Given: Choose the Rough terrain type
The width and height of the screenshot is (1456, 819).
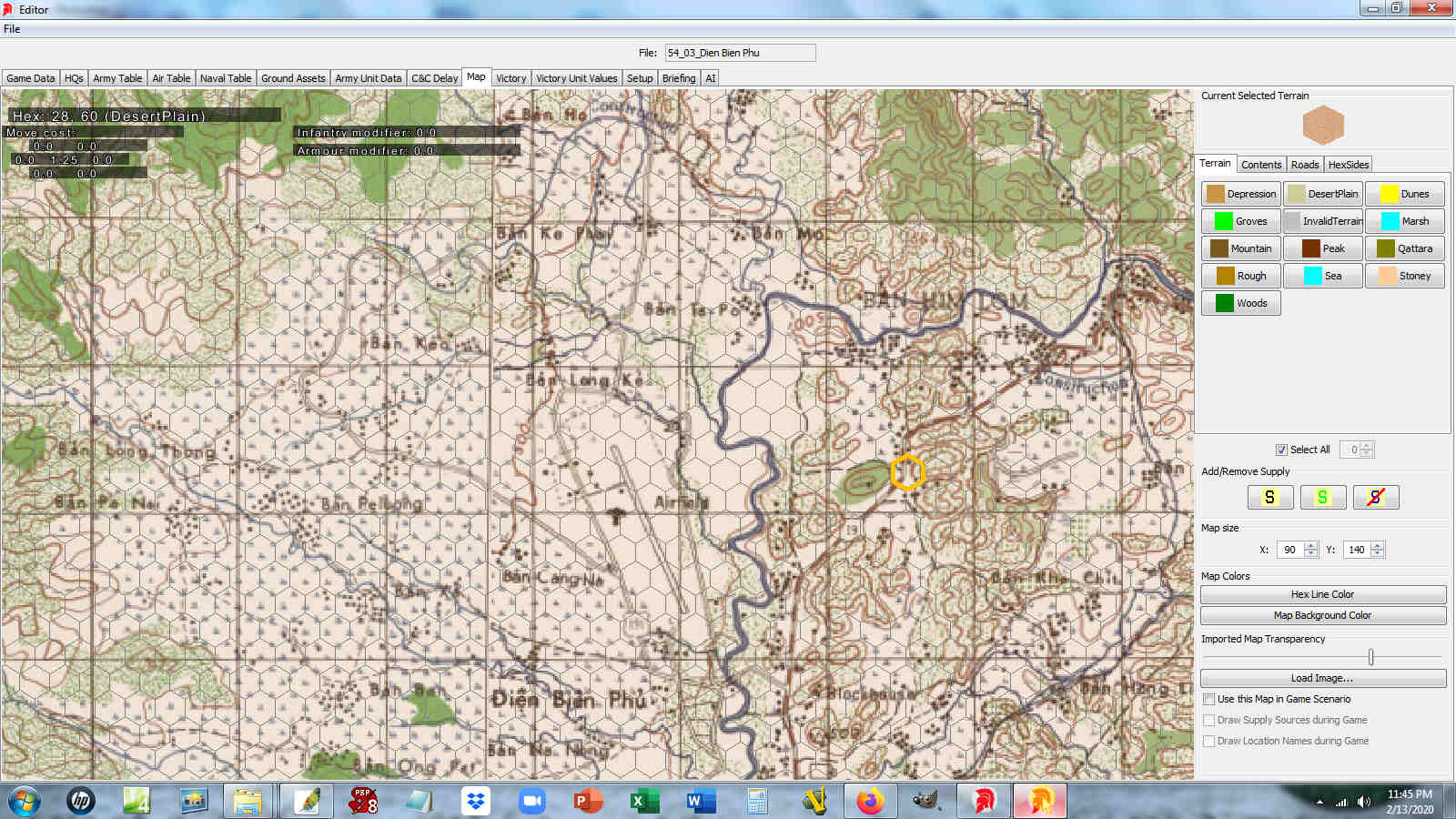Looking at the screenshot, I should tap(1241, 276).
